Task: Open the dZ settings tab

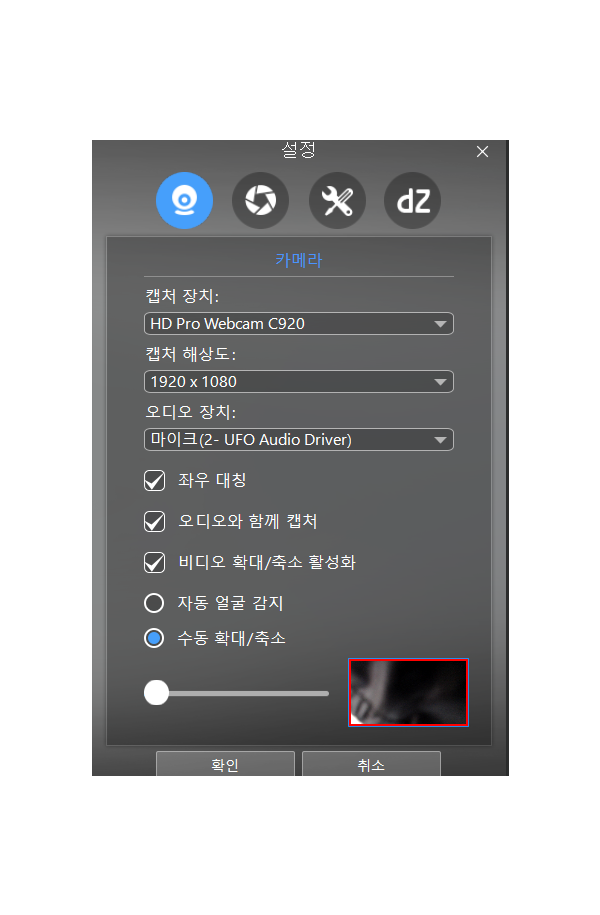Action: 413,200
